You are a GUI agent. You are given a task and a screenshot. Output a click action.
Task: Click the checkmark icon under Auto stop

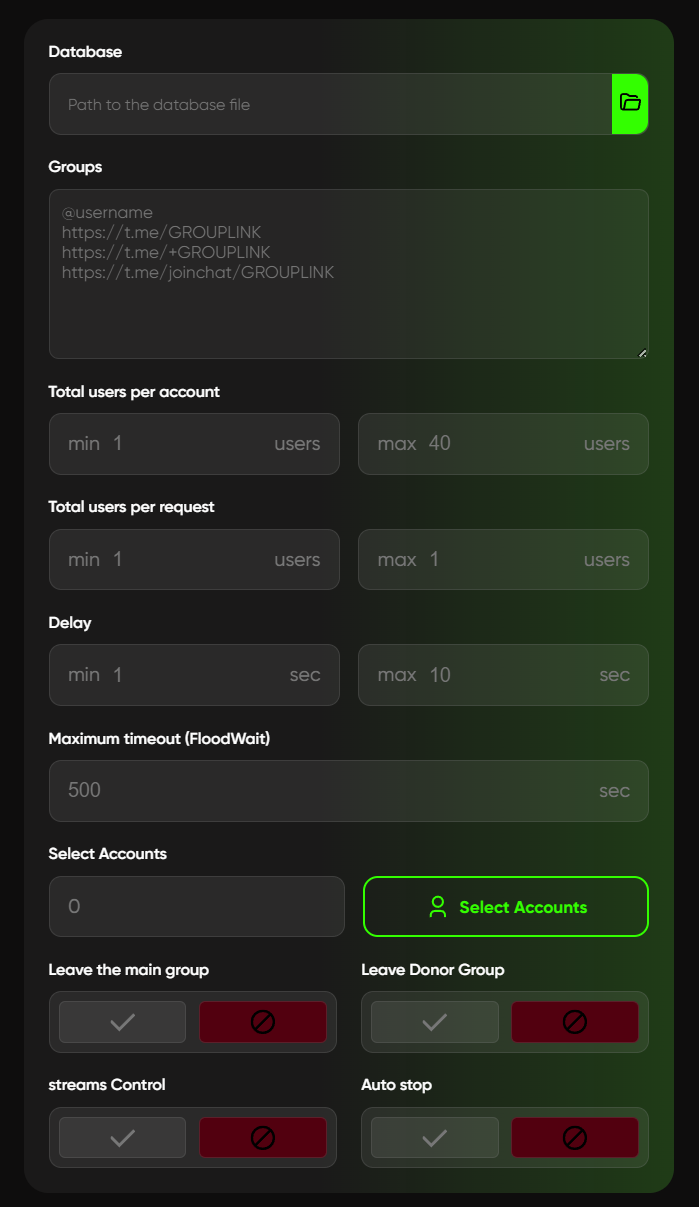click(434, 1137)
